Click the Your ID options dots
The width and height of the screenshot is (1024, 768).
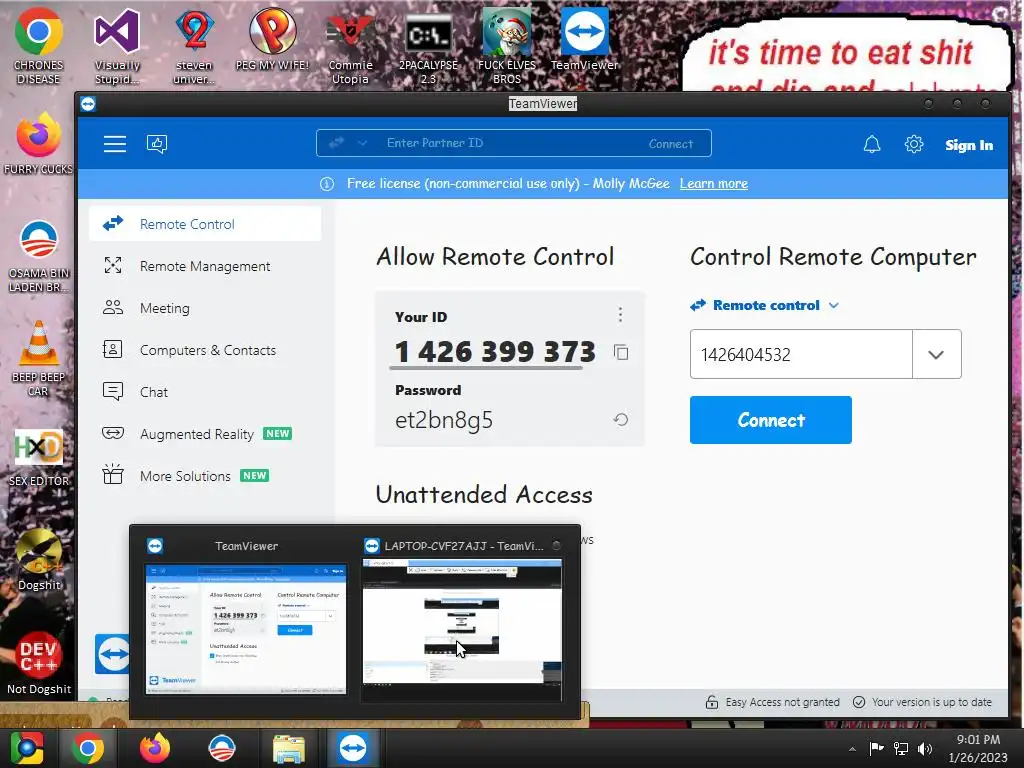click(x=620, y=315)
